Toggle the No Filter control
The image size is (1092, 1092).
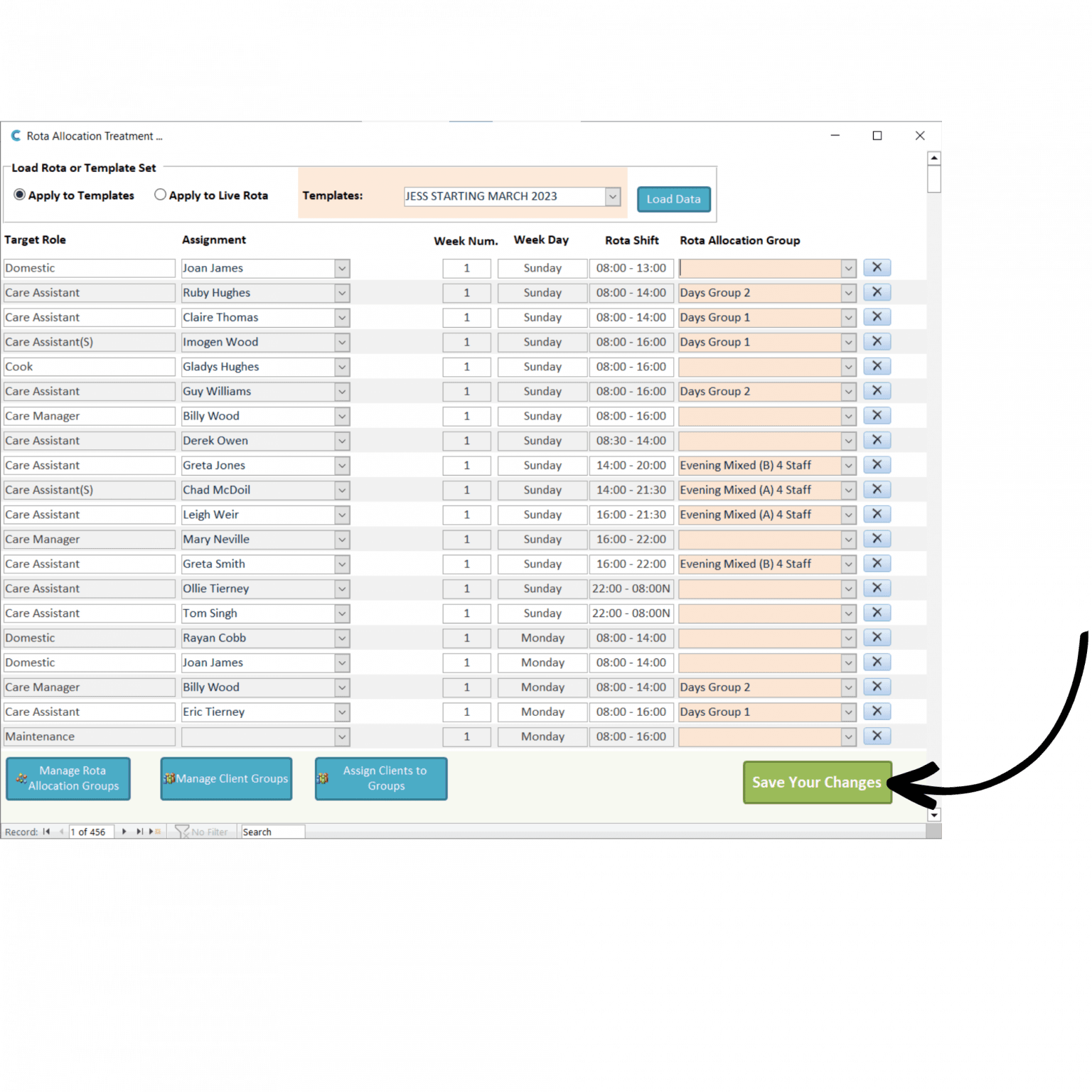coord(203,830)
